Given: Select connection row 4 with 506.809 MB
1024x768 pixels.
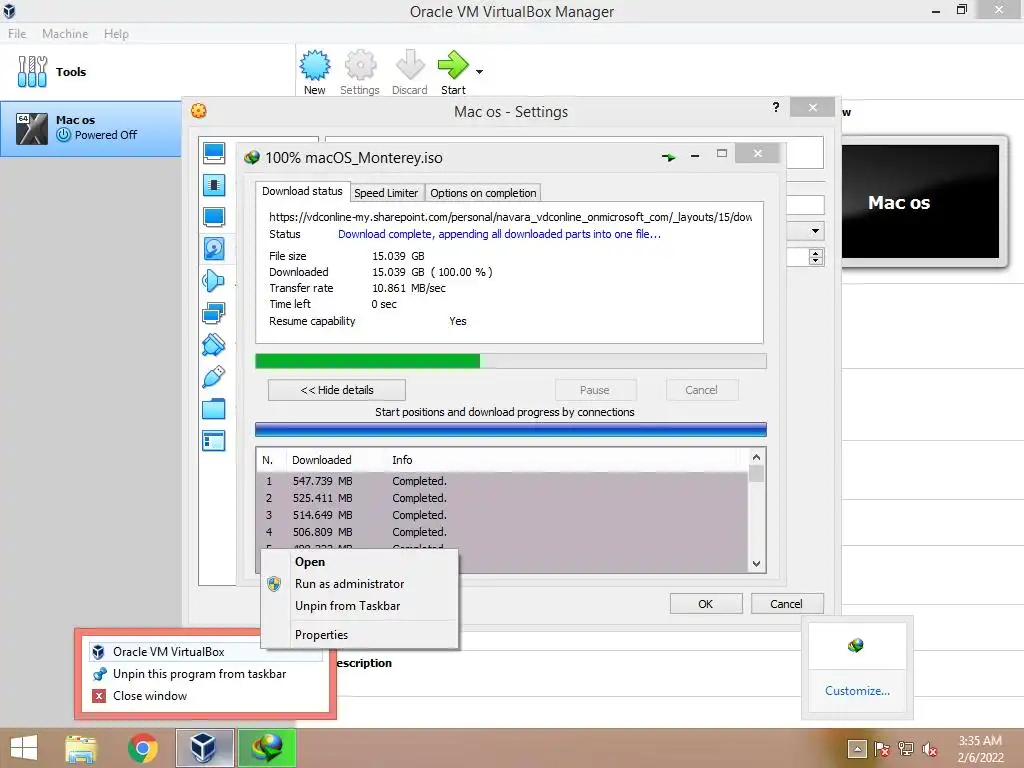Looking at the screenshot, I should point(503,532).
